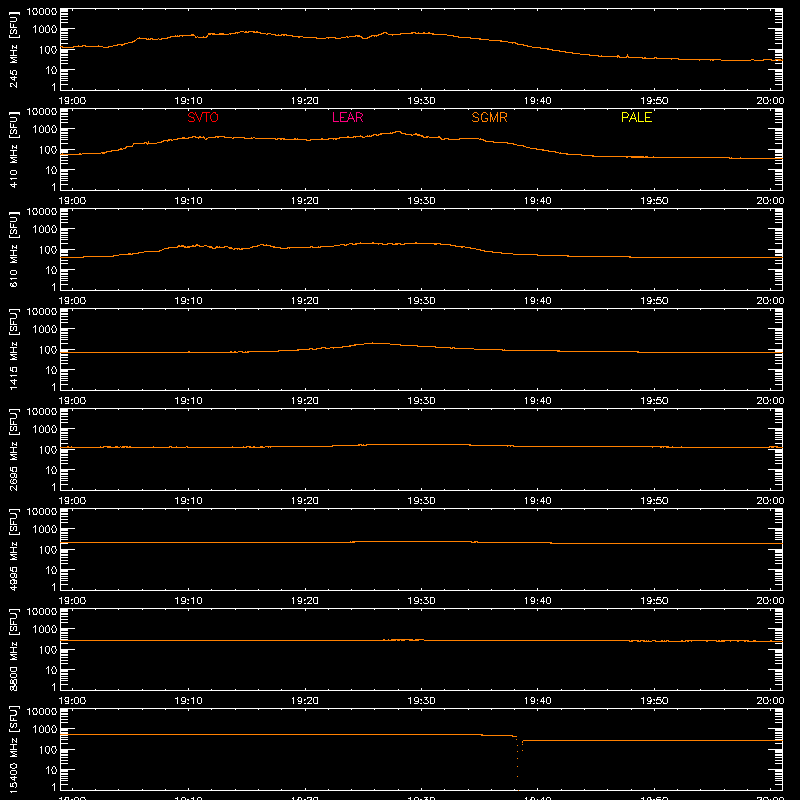Click the 19:10 tick under the 410 MHz plot
The width and height of the screenshot is (800, 800).
188,201
